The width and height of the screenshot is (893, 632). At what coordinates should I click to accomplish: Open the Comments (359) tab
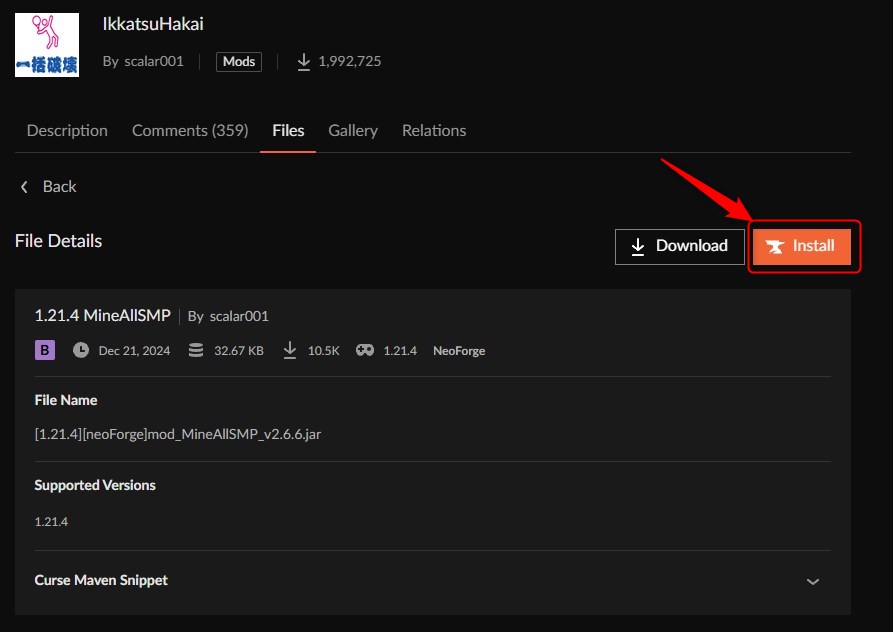pos(190,130)
